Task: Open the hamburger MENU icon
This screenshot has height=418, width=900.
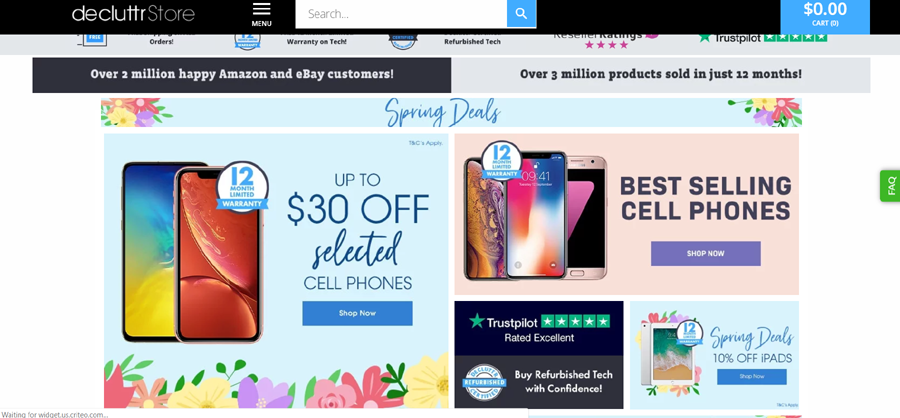Action: click(261, 14)
